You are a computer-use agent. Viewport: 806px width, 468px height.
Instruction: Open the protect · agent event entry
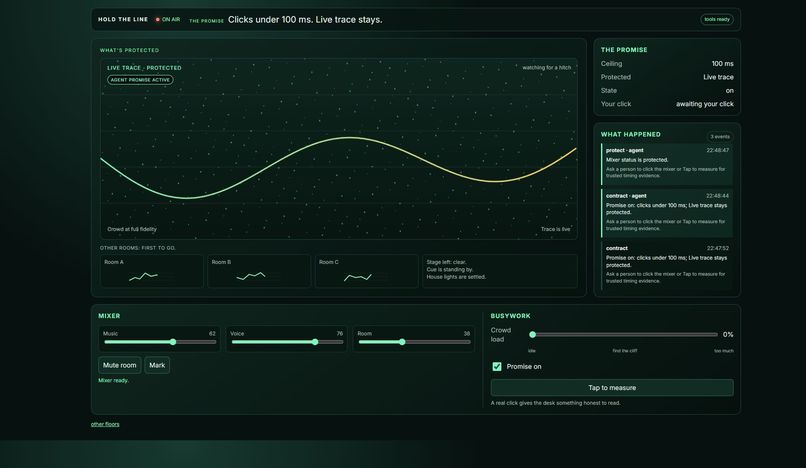667,164
